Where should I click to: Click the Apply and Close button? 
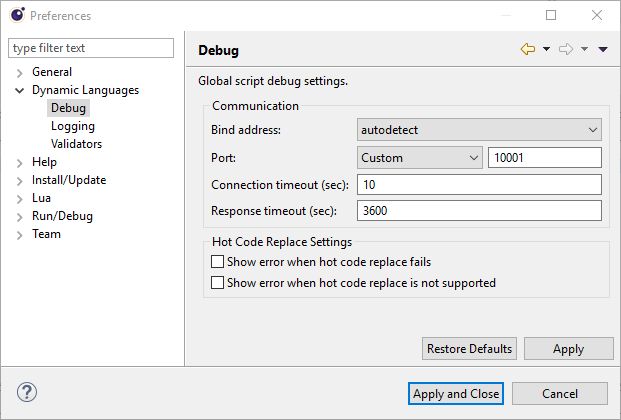pyautogui.click(x=456, y=393)
